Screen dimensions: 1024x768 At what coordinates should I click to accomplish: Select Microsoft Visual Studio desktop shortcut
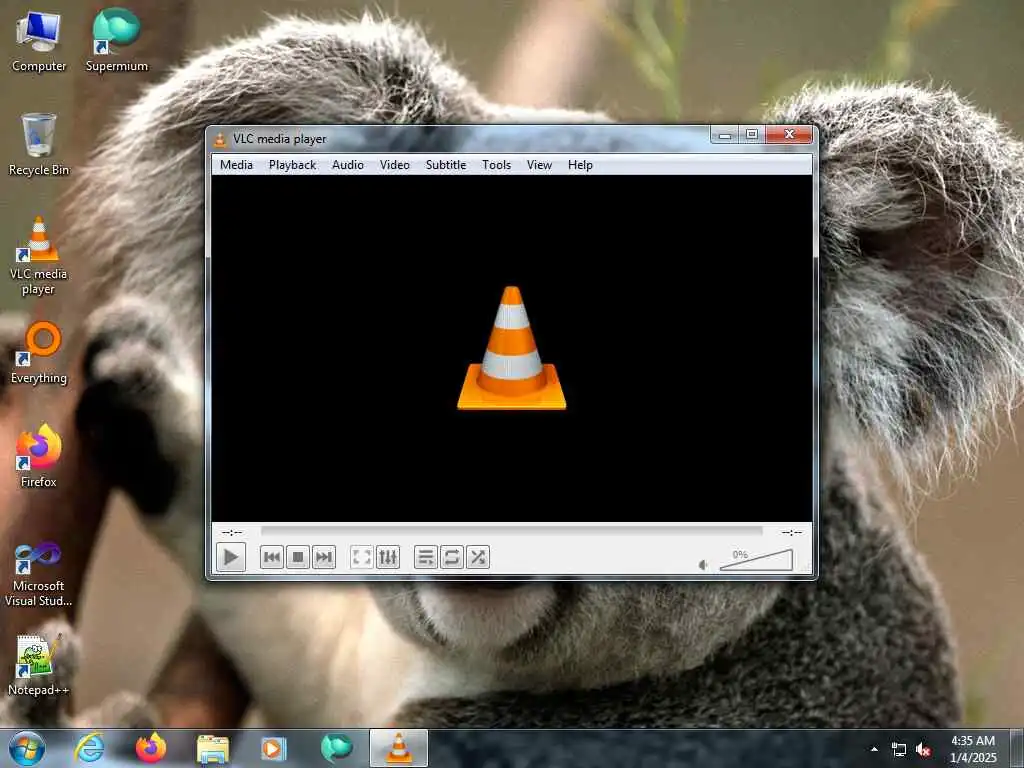[x=39, y=575]
